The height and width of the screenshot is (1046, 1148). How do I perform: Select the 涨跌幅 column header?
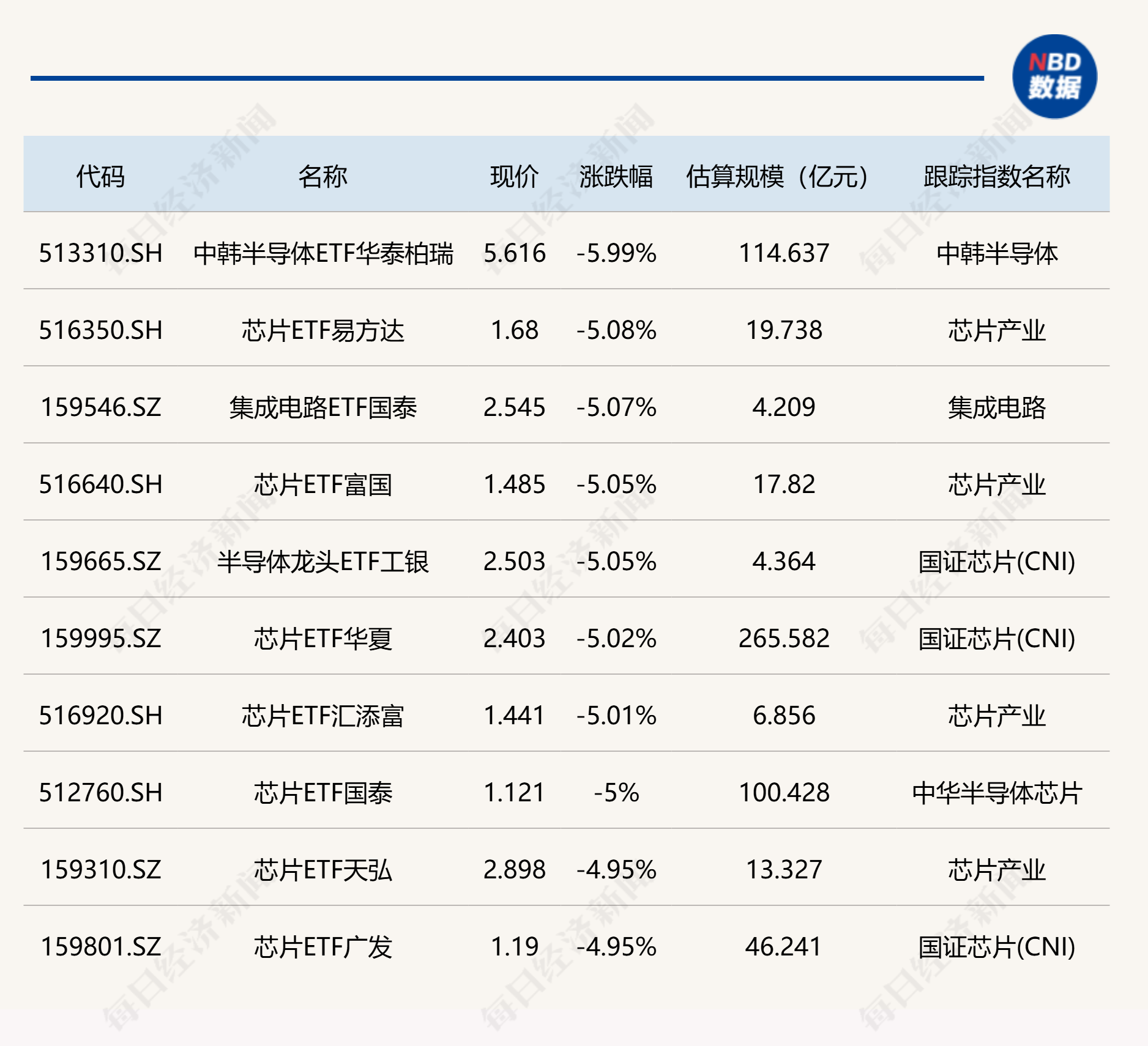click(616, 177)
